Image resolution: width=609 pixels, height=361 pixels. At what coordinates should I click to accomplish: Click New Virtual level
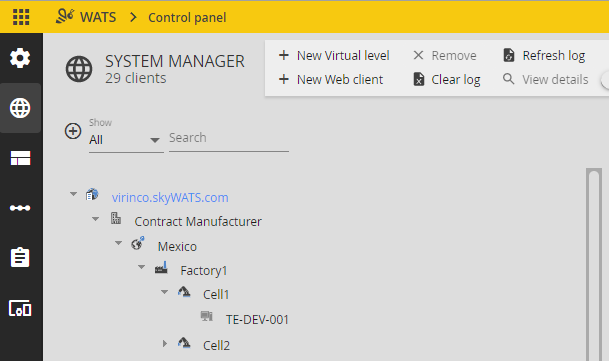tap(334, 56)
